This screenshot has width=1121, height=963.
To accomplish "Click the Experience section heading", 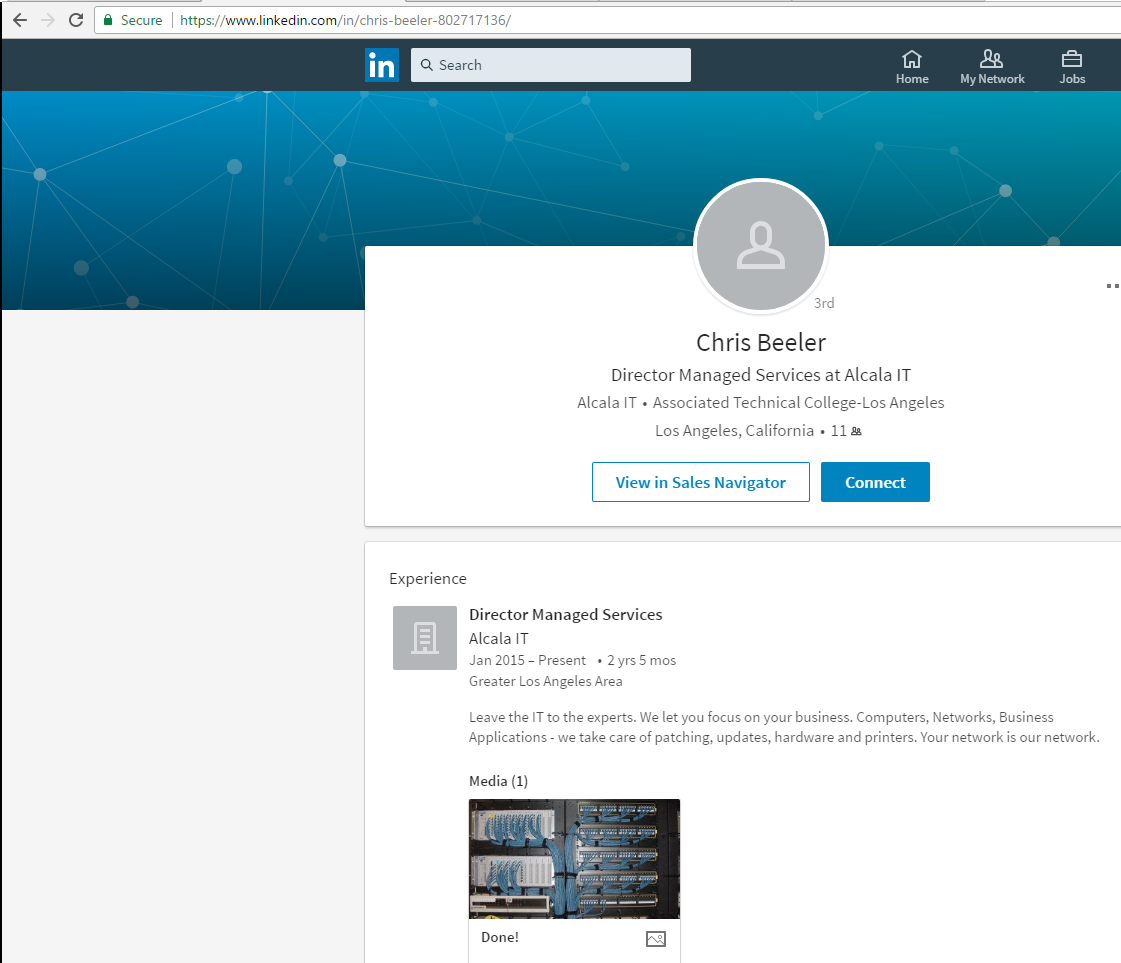I will pos(428,578).
